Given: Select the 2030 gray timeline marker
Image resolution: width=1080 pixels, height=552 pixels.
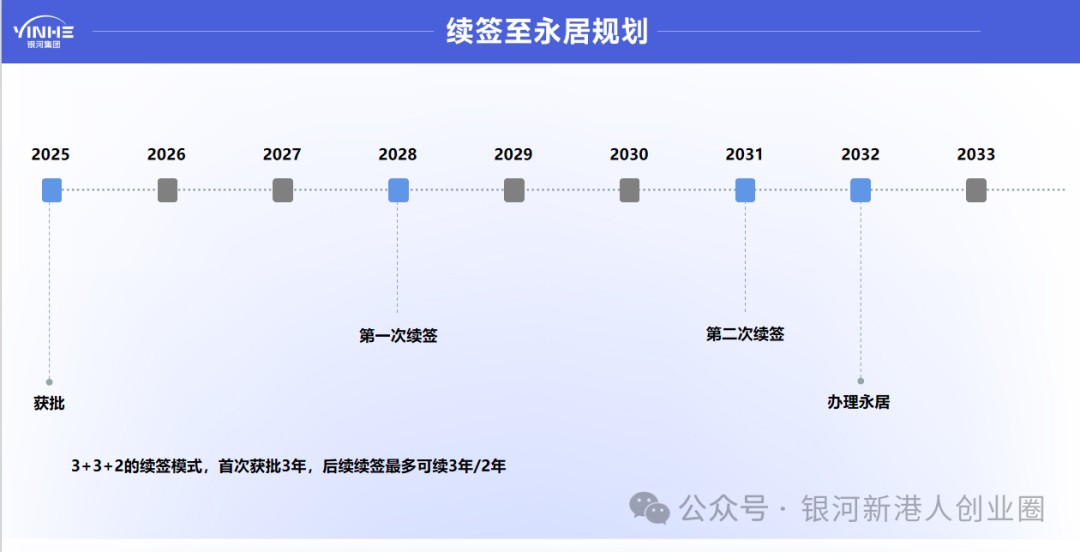Looking at the screenshot, I should point(630,190).
